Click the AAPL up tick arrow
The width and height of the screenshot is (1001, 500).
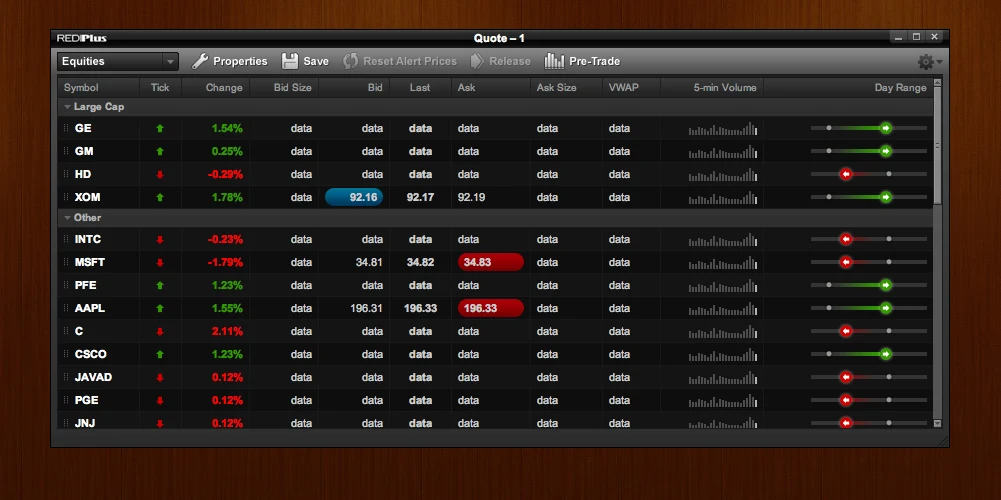click(160, 308)
